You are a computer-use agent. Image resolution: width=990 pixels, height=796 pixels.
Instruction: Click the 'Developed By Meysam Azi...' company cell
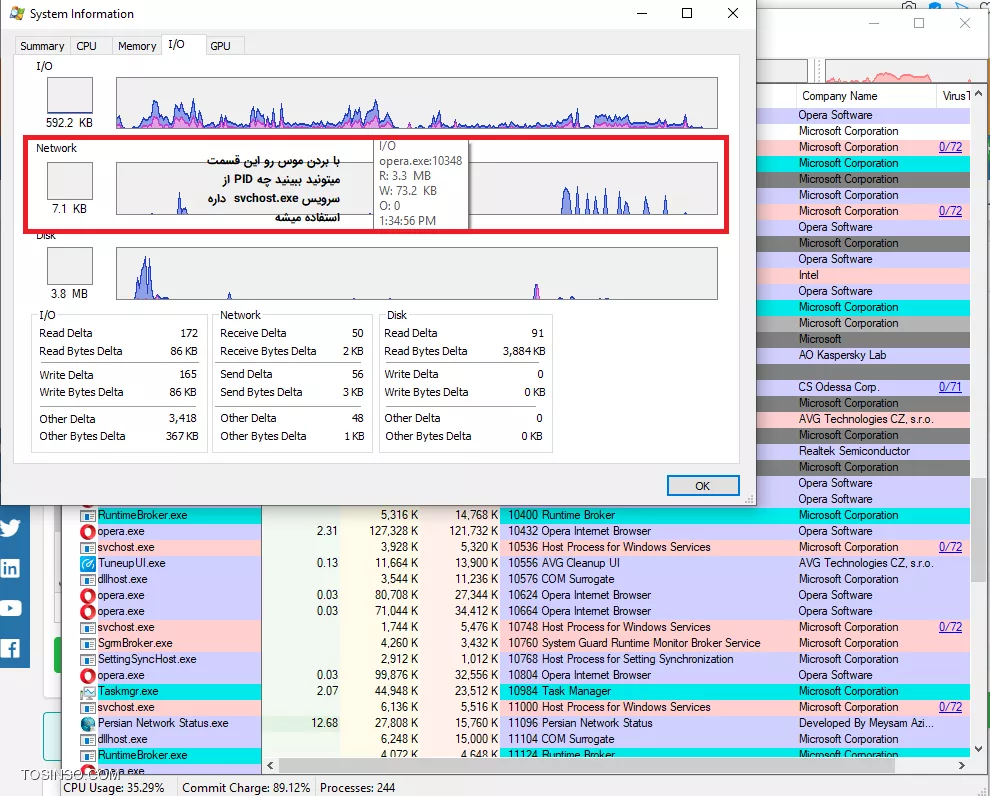pyautogui.click(x=866, y=723)
